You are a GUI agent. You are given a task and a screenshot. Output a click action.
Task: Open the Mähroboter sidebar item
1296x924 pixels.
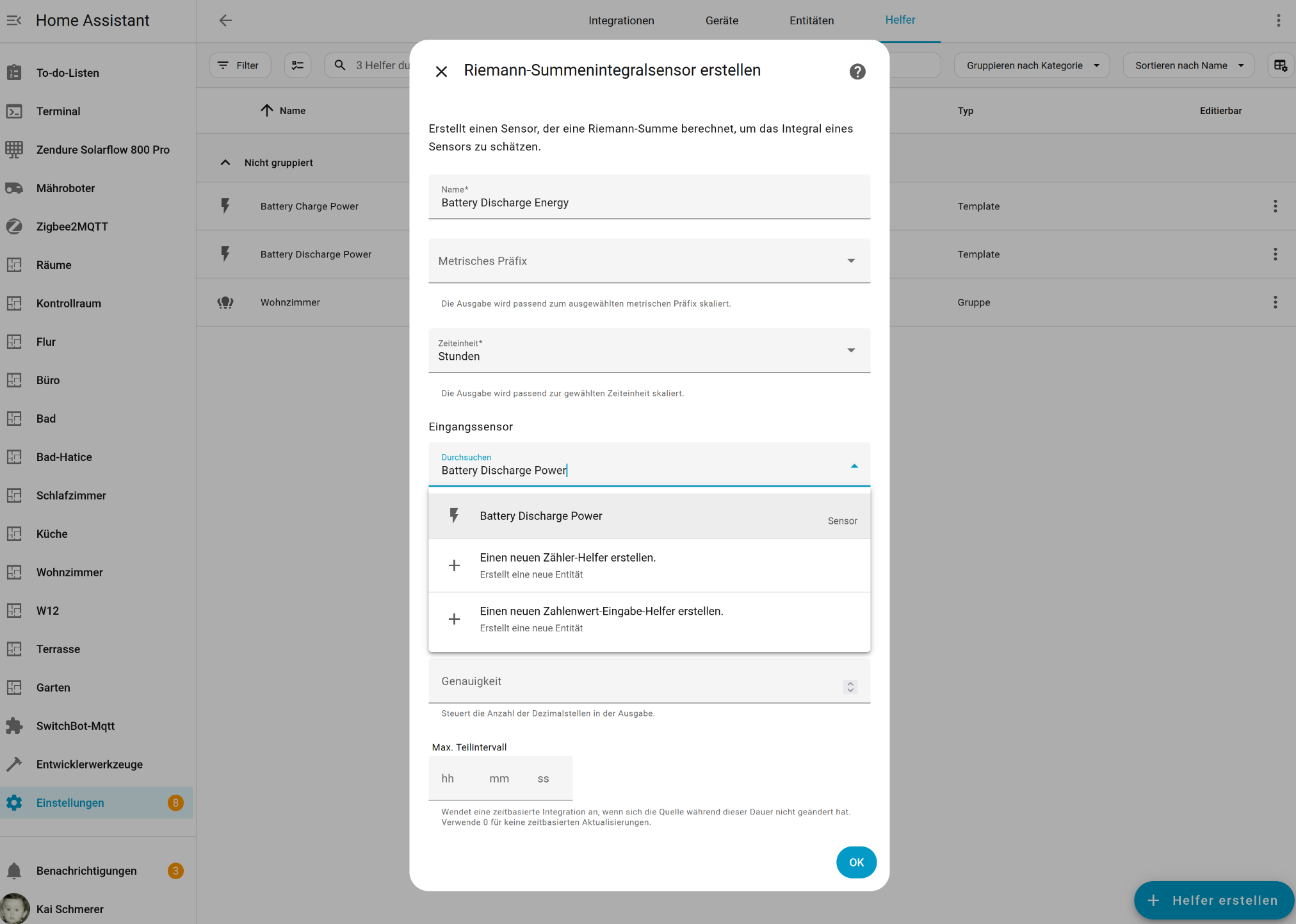tap(65, 188)
